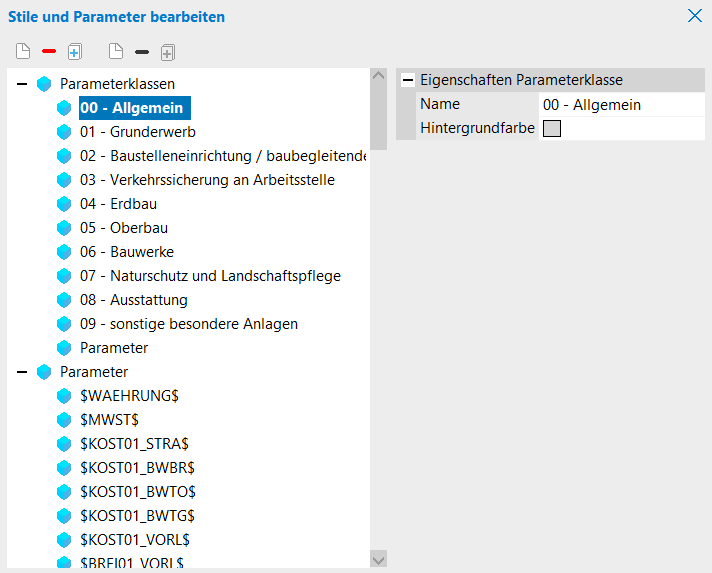Viewport: 712px width, 573px height.
Task: Close the Stile und Parameter bearbeiten dialog
Action: [694, 15]
